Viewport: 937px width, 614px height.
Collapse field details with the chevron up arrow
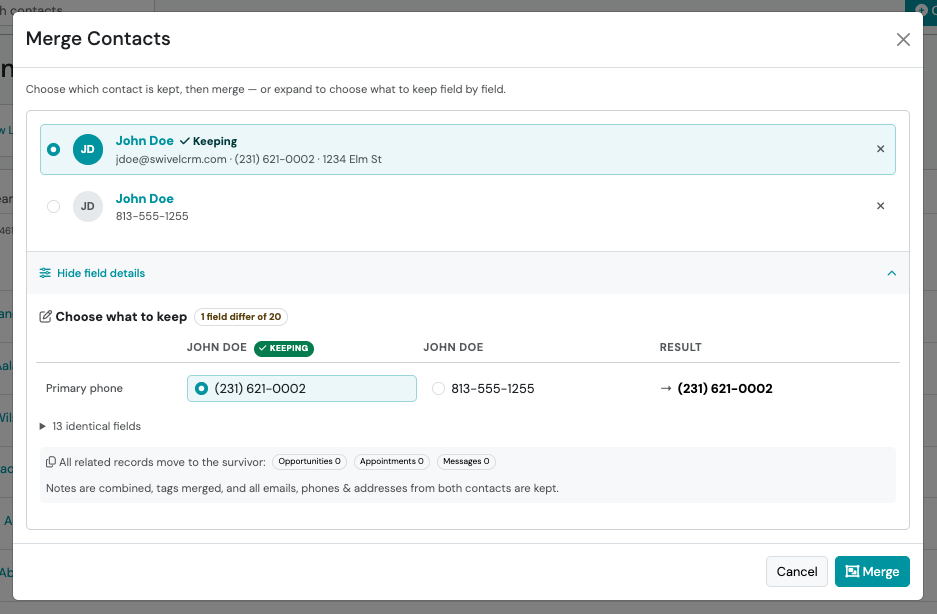coord(892,273)
